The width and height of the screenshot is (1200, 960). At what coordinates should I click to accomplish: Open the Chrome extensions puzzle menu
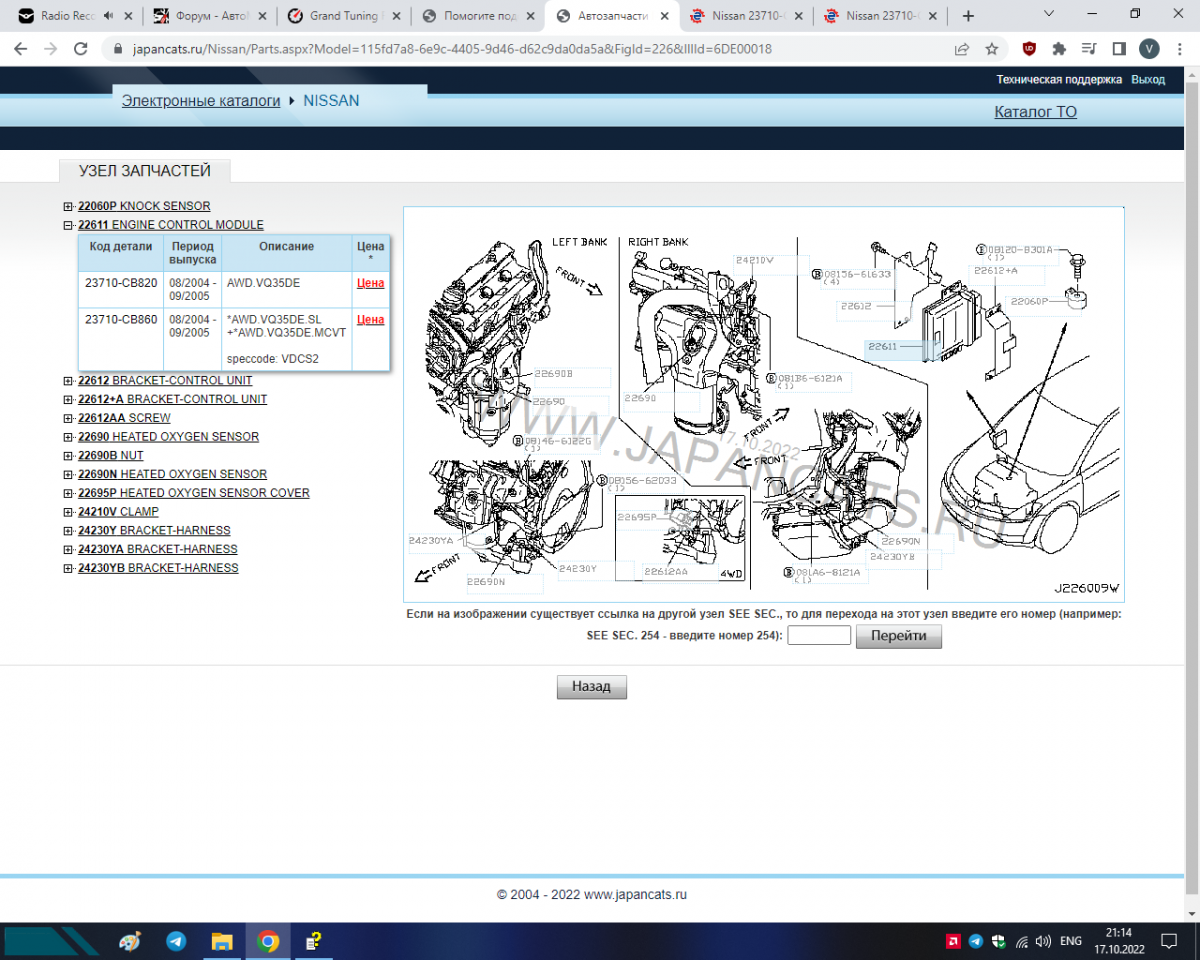coord(1059,48)
